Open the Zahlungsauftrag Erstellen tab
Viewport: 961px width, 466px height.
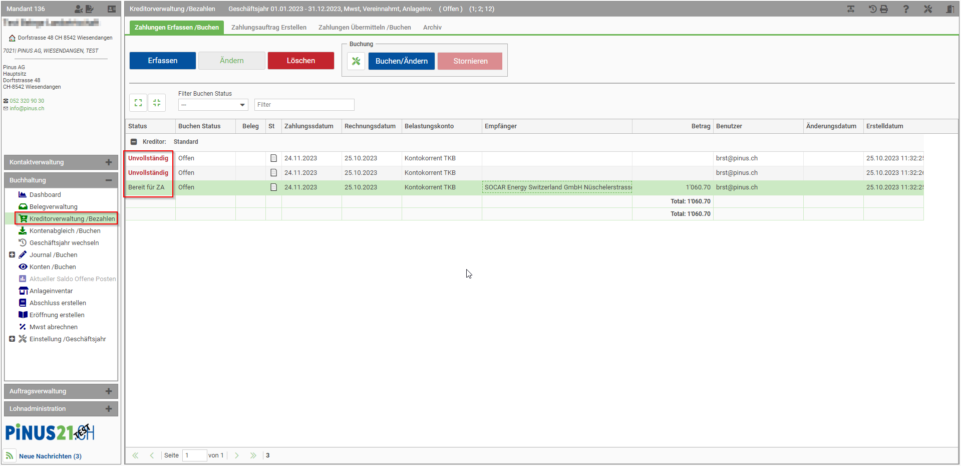[268, 28]
